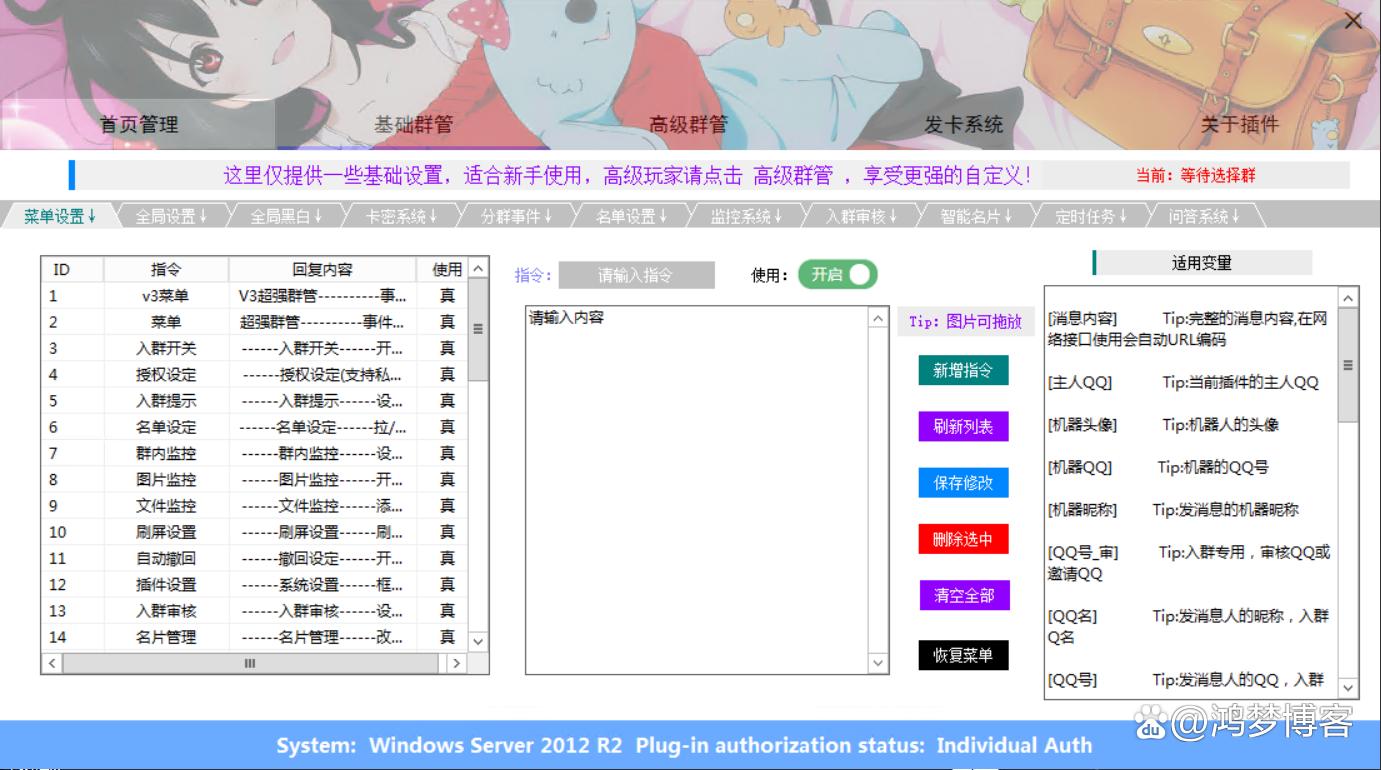Click the variable list's scroll-down arrow
The image size is (1381, 770).
click(1348, 687)
